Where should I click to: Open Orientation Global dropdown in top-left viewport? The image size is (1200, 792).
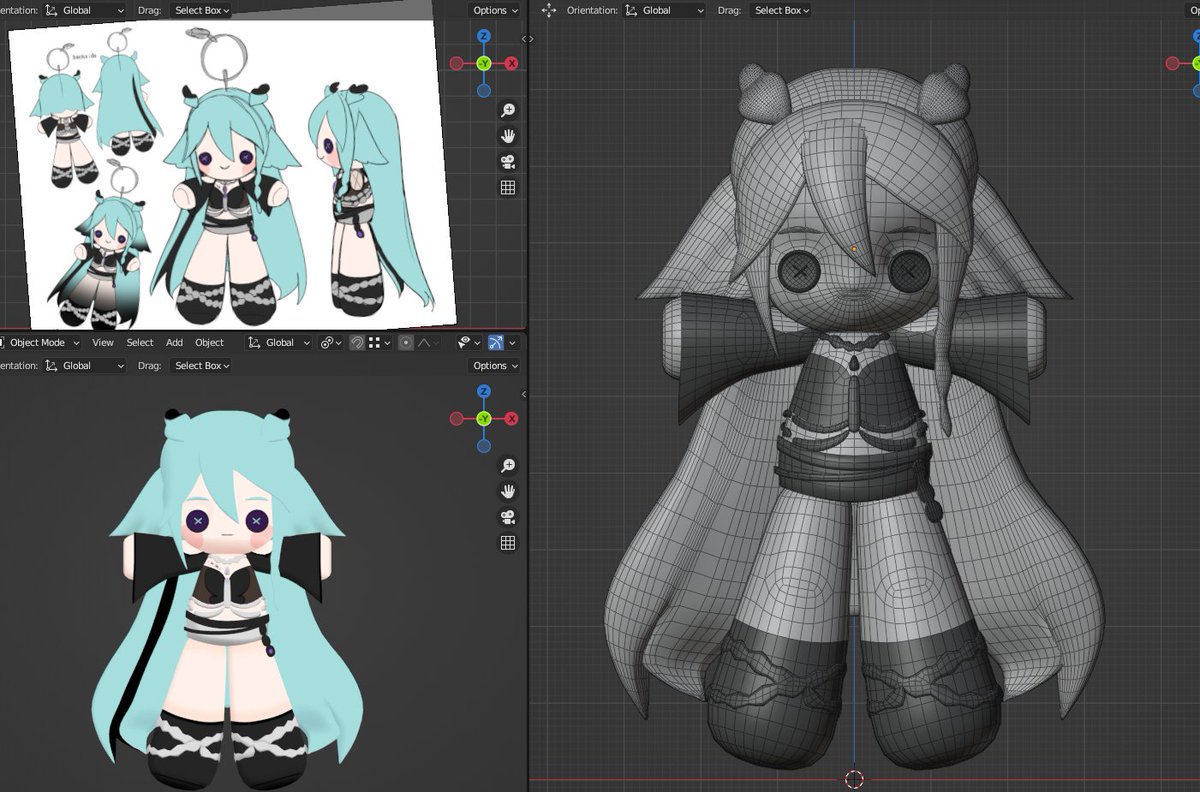[x=85, y=10]
